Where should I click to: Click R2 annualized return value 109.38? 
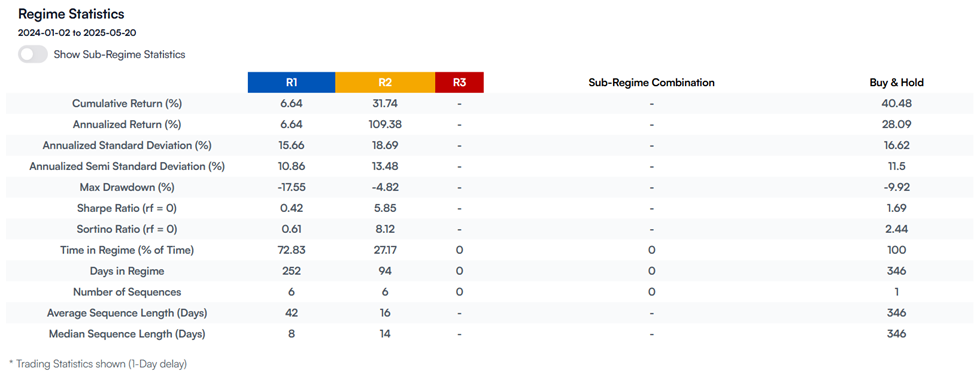385,124
